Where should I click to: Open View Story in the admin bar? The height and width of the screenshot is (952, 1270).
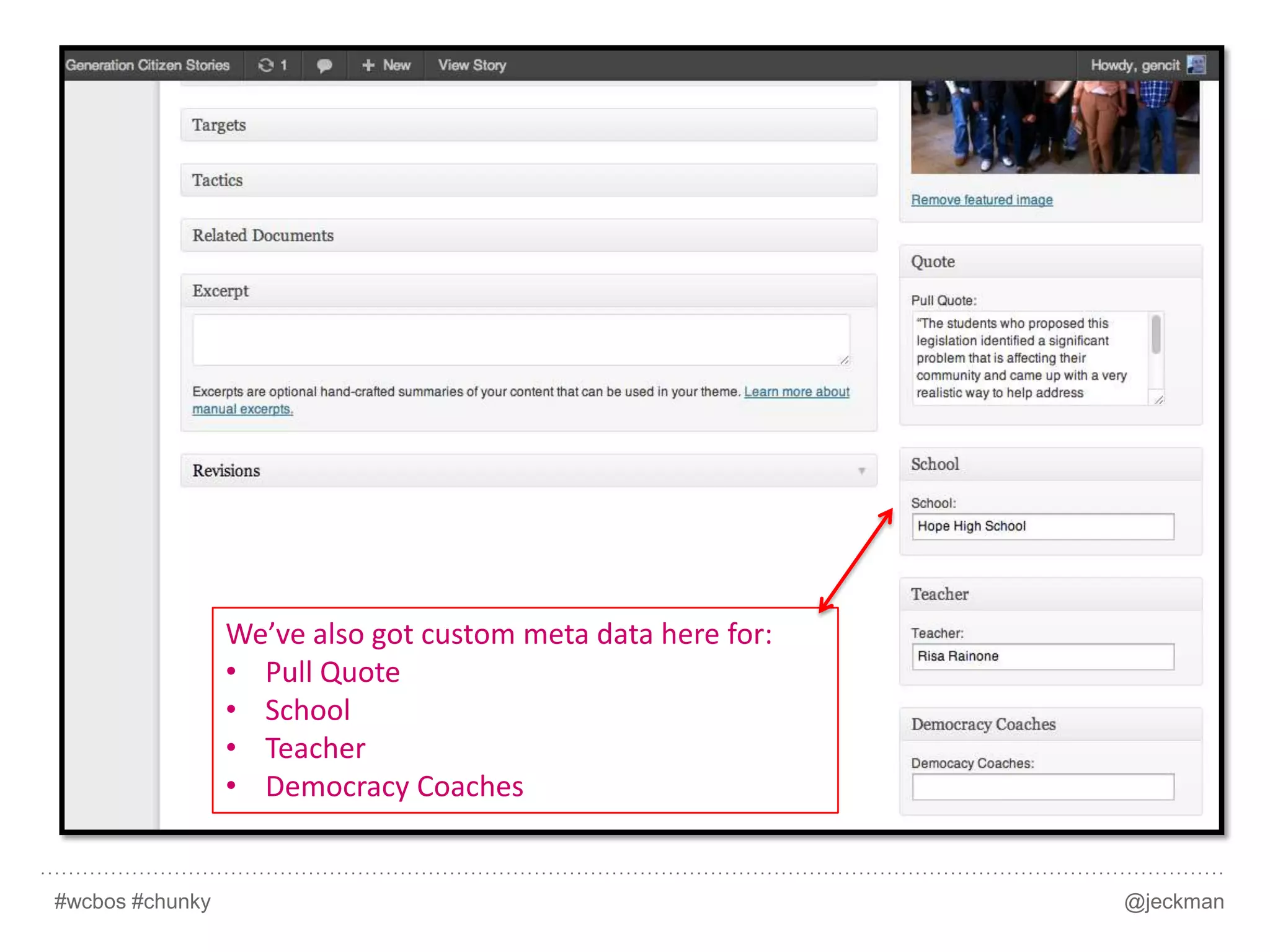point(472,65)
